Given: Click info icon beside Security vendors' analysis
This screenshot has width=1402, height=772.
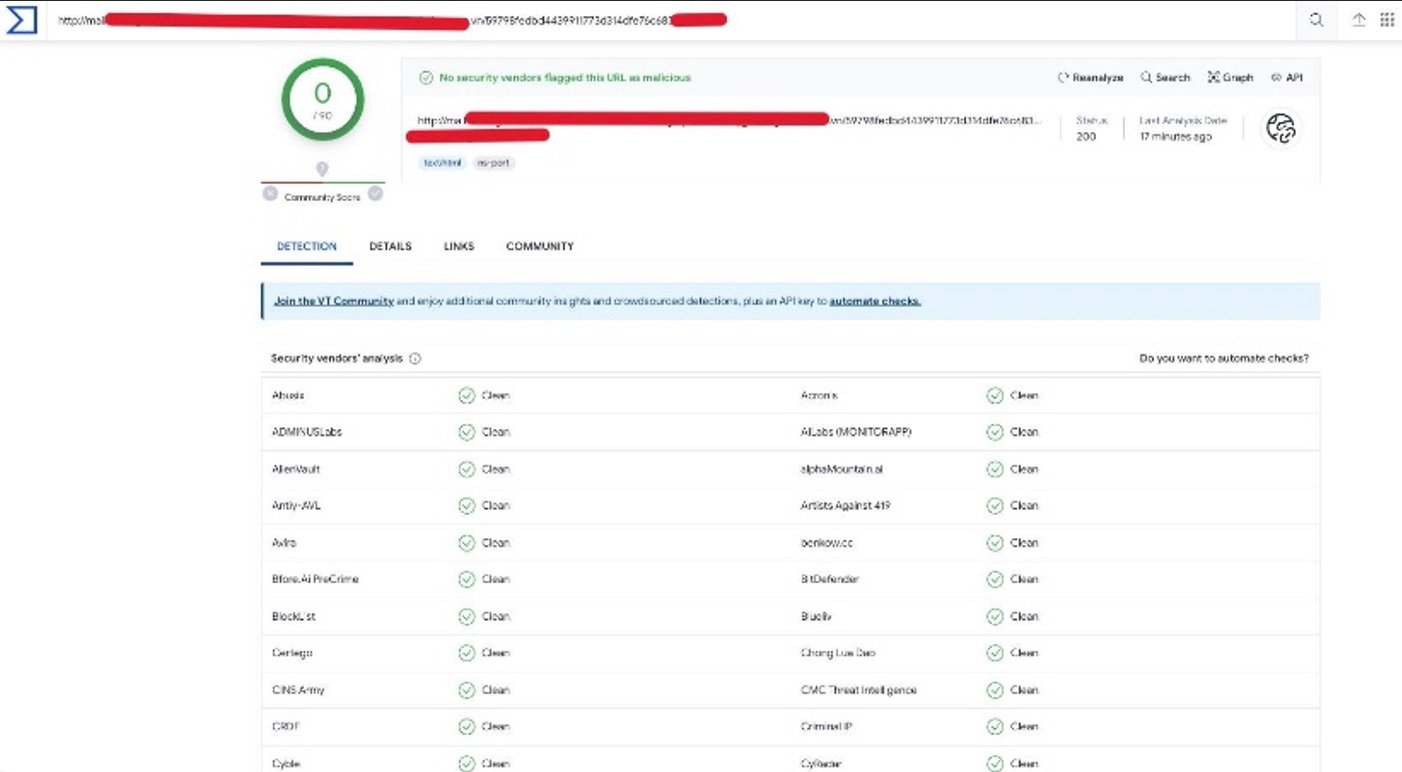Looking at the screenshot, I should pyautogui.click(x=415, y=358).
